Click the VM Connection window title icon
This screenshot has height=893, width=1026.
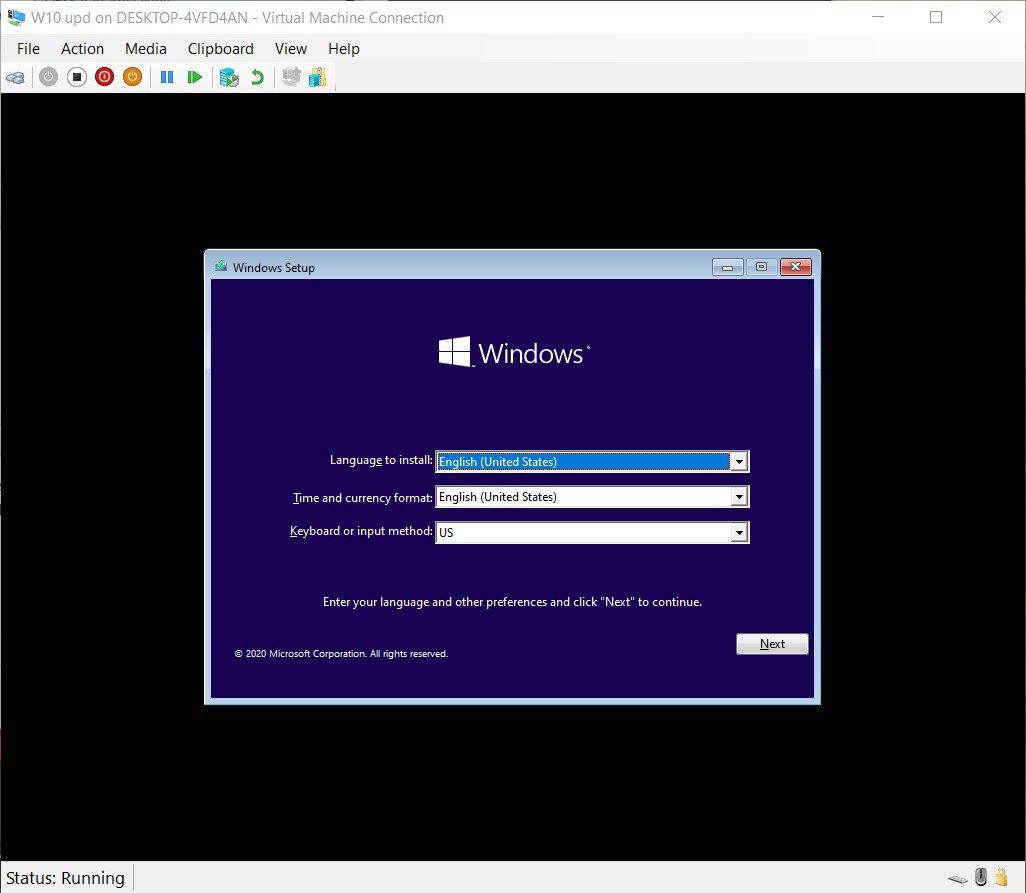[x=16, y=17]
